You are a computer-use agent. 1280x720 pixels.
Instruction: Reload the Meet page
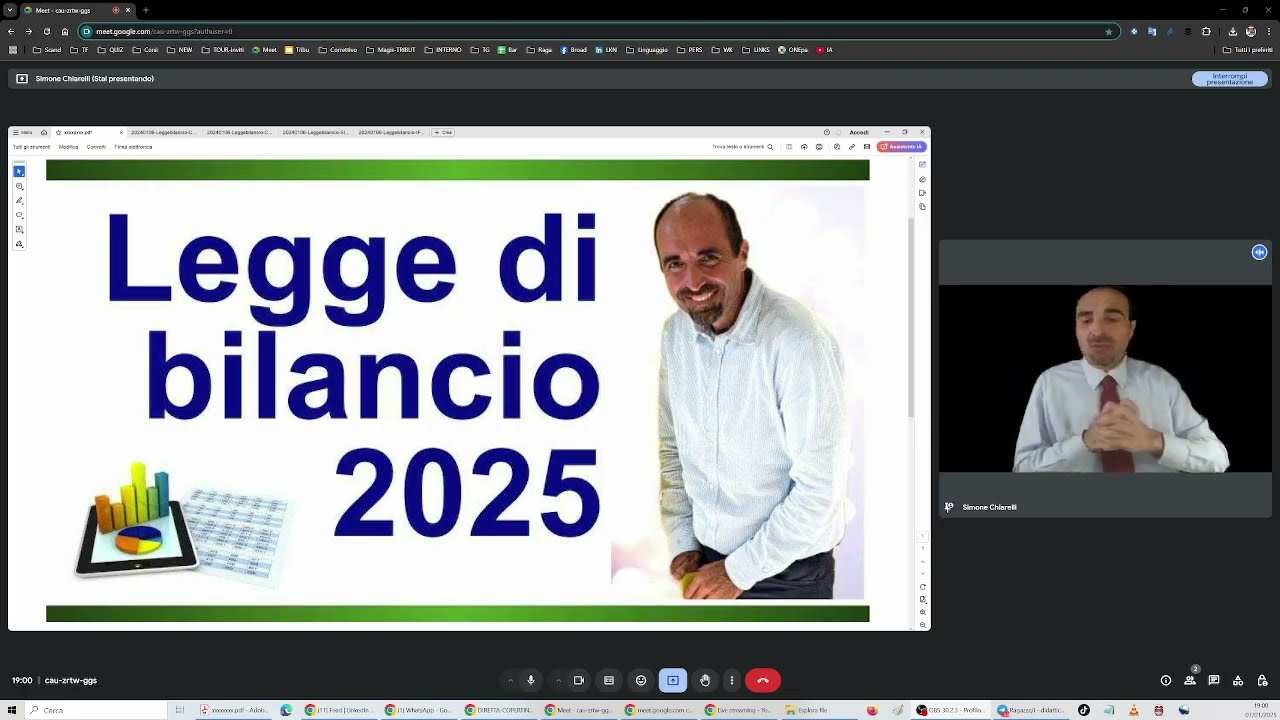click(x=46, y=31)
